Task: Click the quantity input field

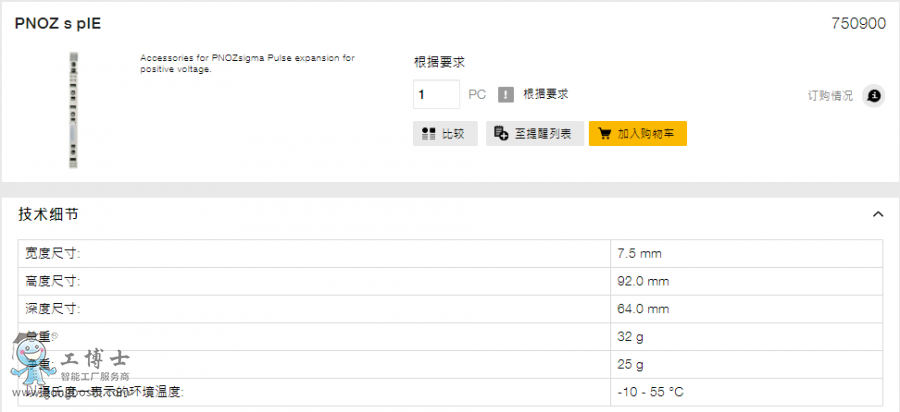Action: tap(436, 94)
